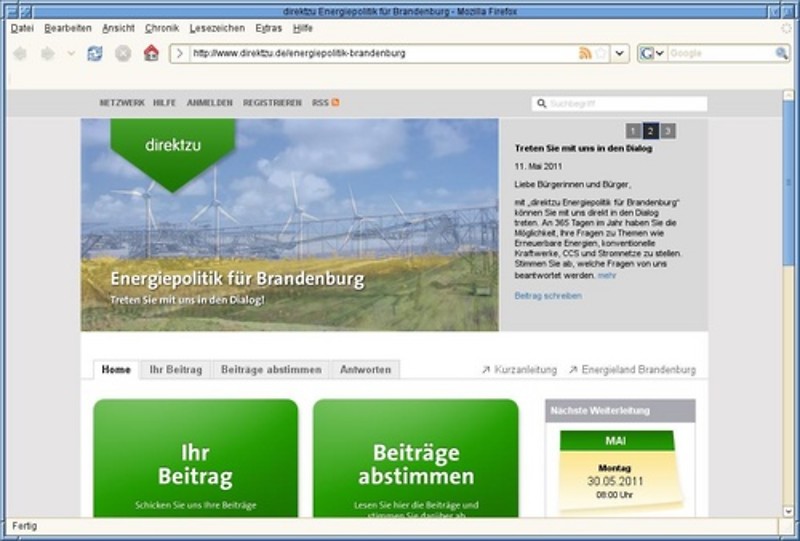
Task: Click the browser Forward arrow button
Action: (x=47, y=53)
